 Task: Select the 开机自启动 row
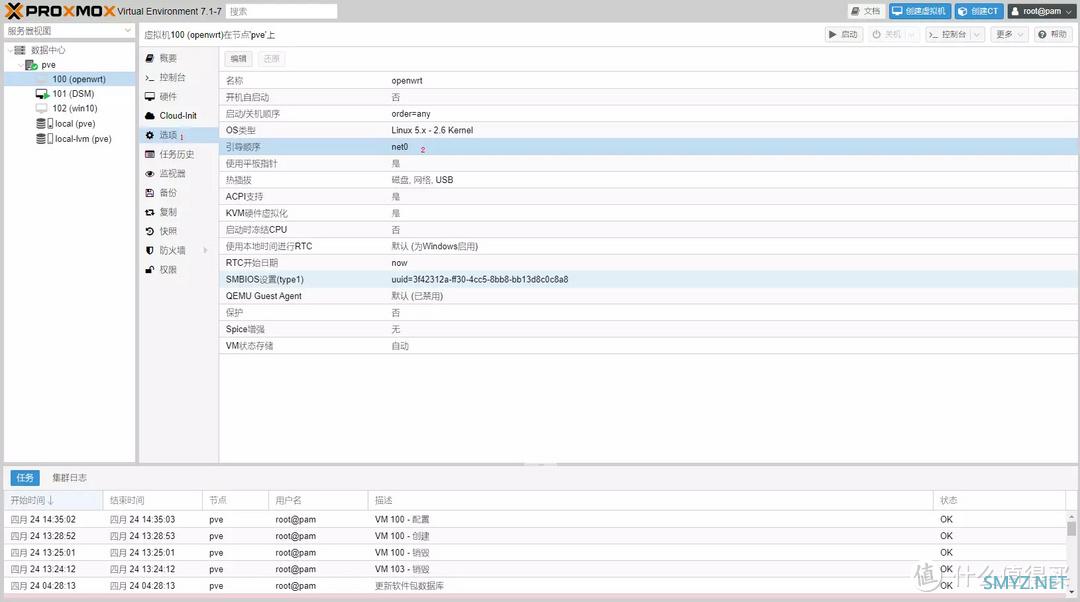(x=649, y=97)
